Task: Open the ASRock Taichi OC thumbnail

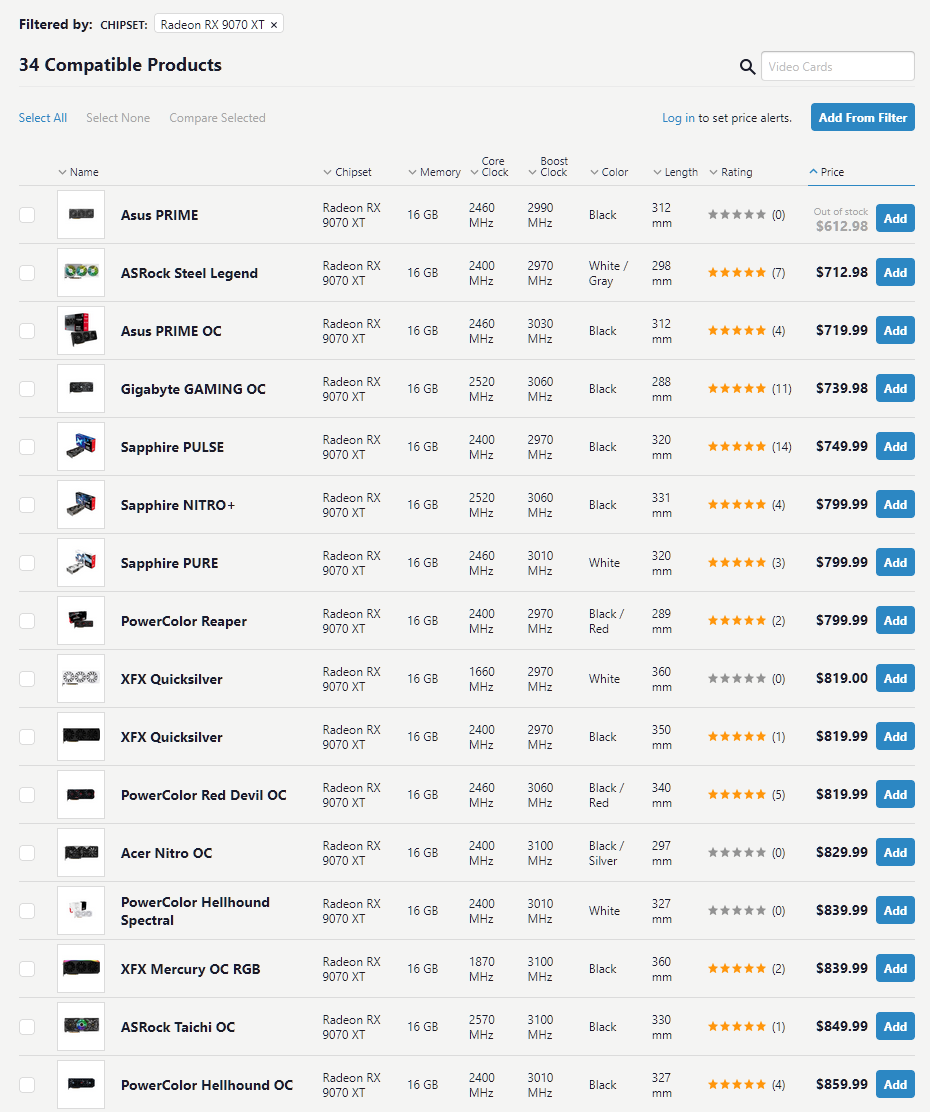Action: [x=81, y=1027]
